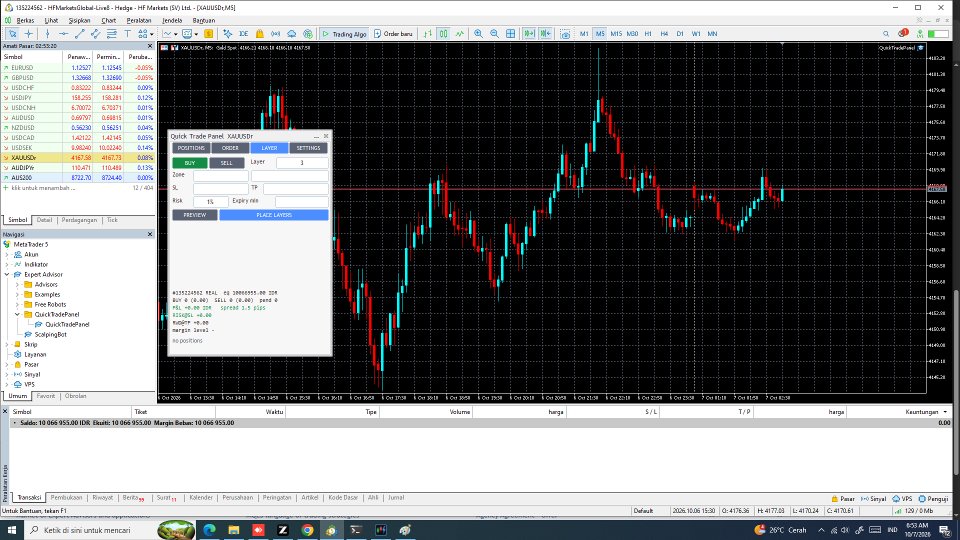
Task: Open search with magnifier icon in toolbar
Action: (886, 34)
